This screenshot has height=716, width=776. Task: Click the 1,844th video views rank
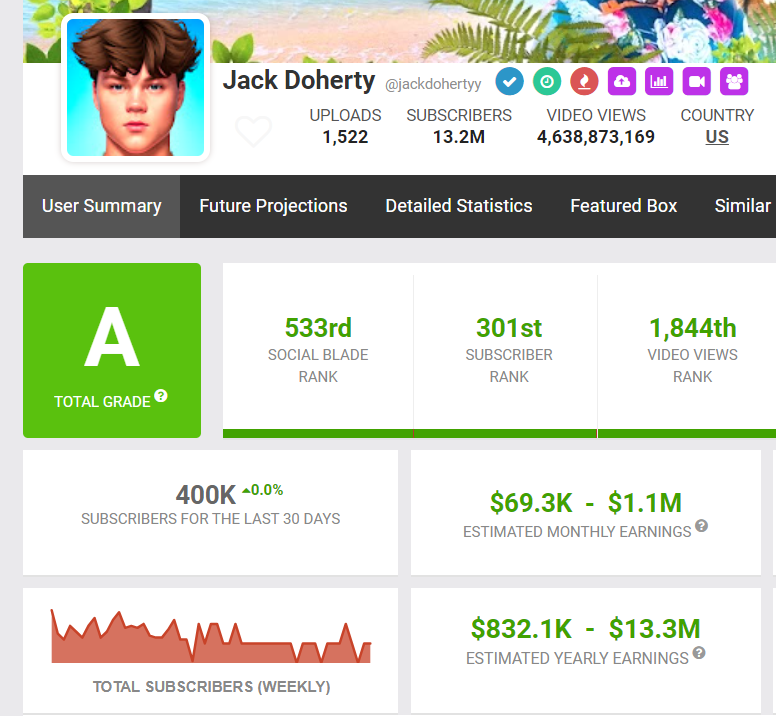692,328
